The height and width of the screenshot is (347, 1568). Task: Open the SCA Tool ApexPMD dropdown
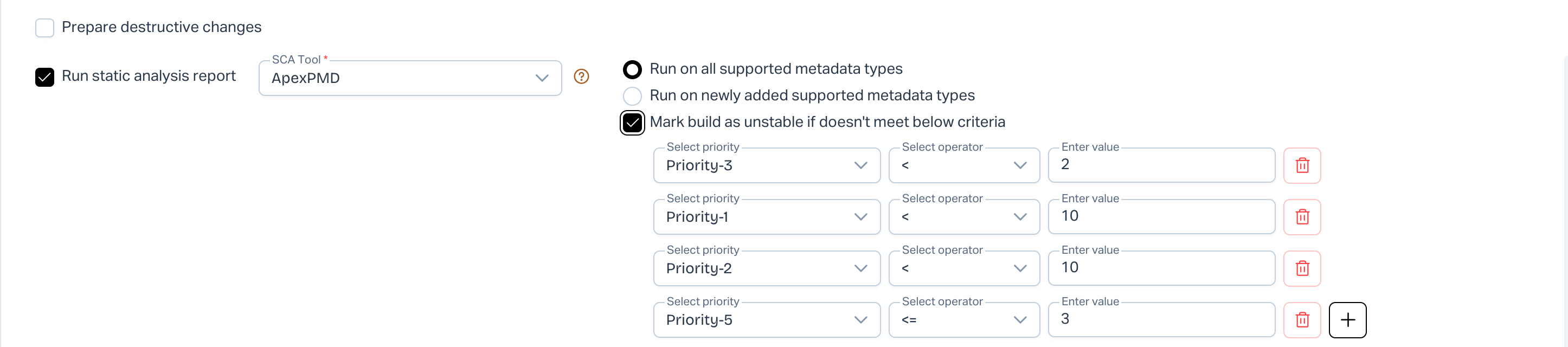click(410, 78)
